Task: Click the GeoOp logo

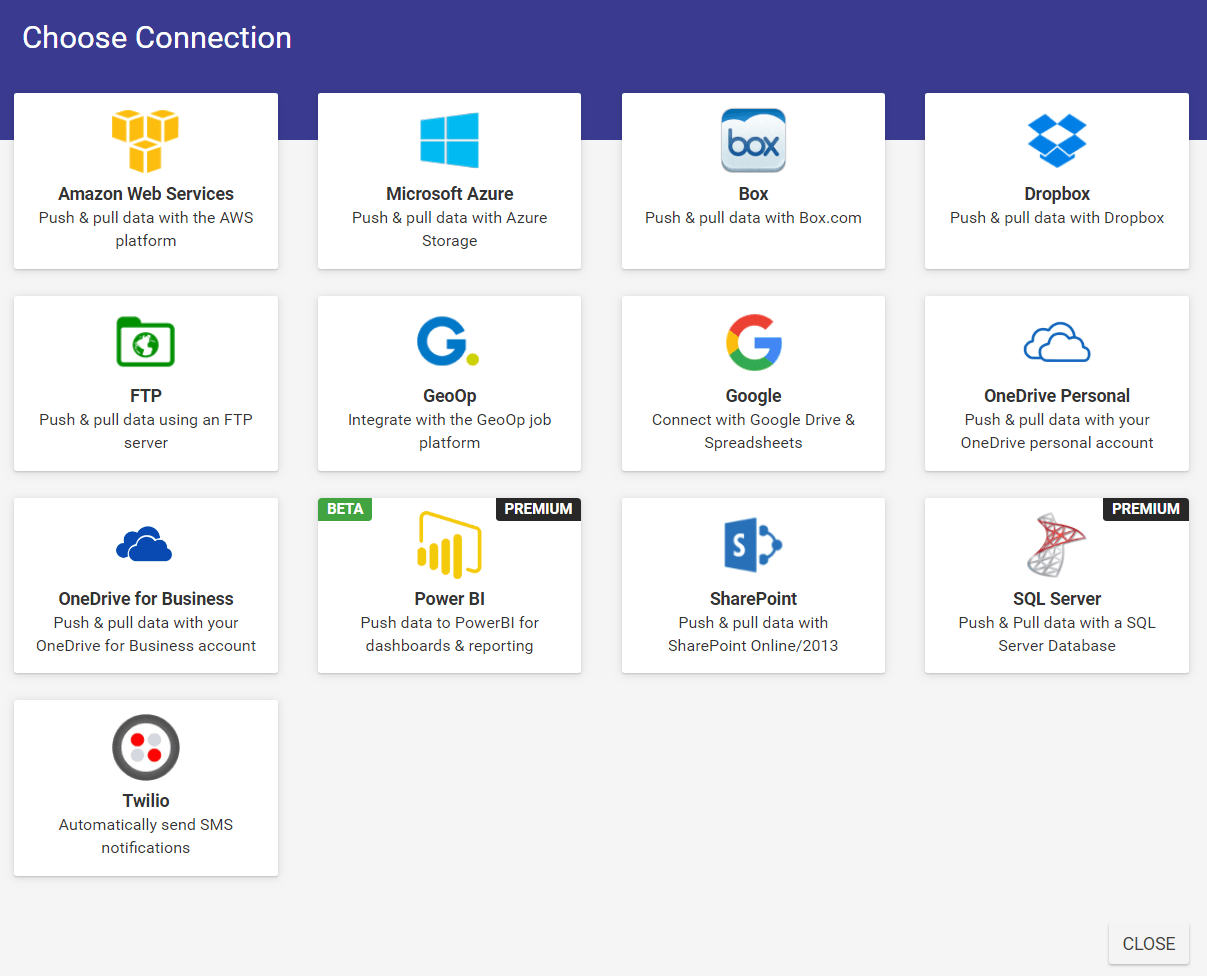Action: pos(449,340)
